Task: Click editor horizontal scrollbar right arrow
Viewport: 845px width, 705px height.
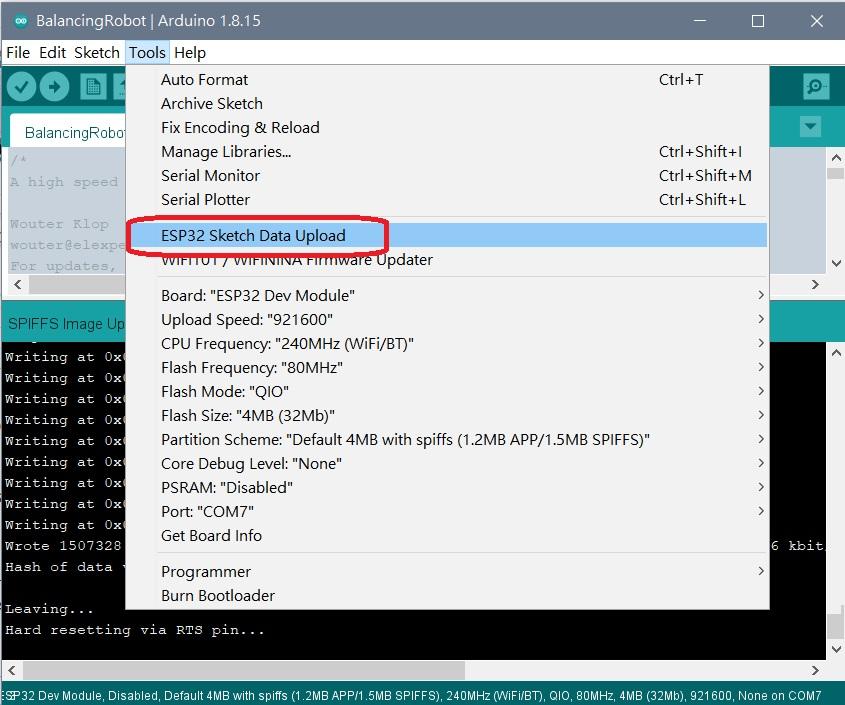Action: click(815, 284)
